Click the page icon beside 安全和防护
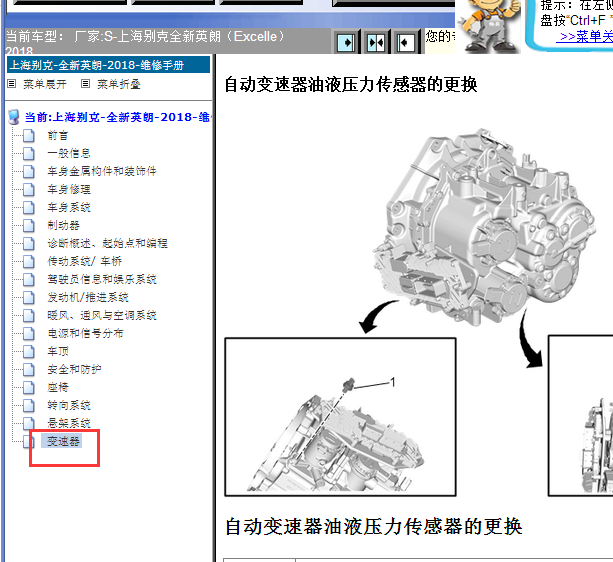 point(29,369)
